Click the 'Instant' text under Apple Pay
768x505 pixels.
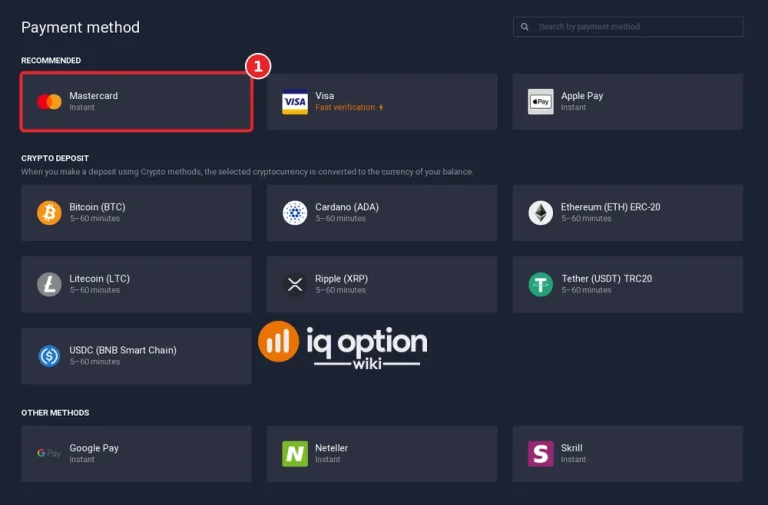(574, 107)
